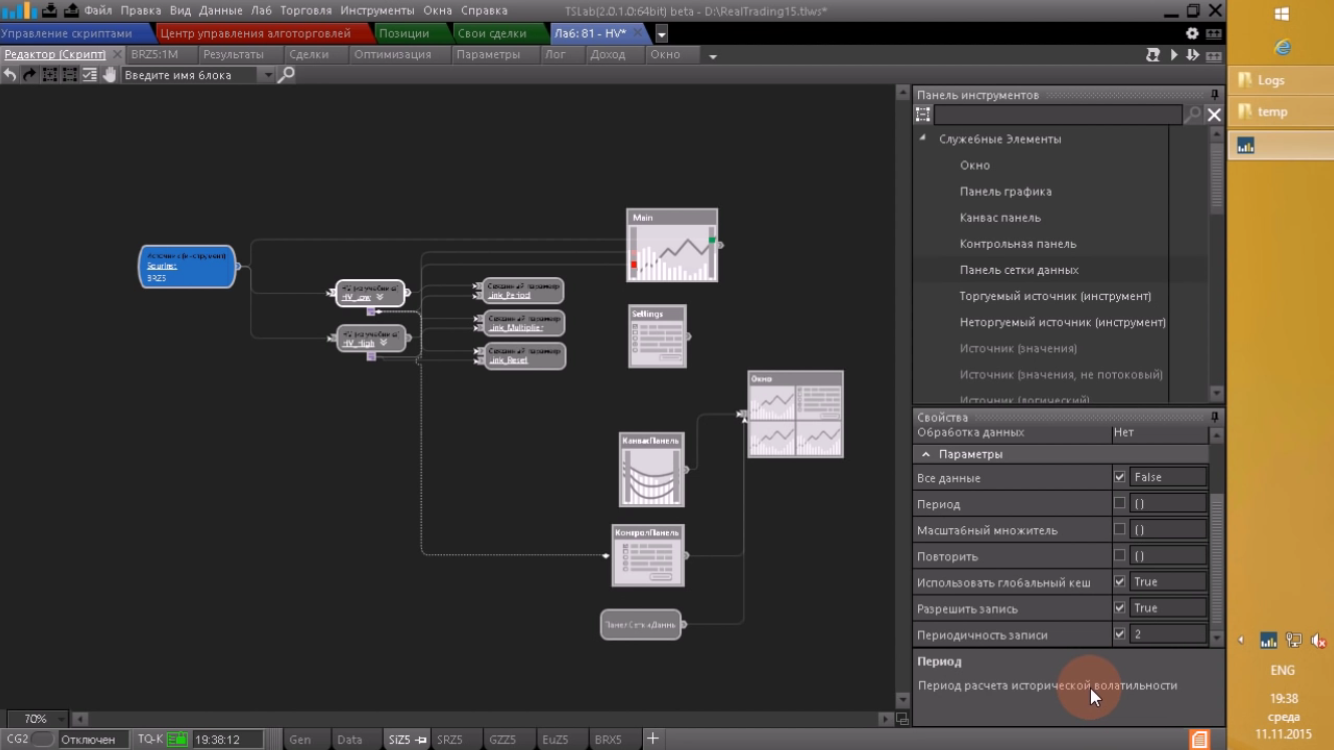Uncheck the Все данные checkbox

[1120, 478]
